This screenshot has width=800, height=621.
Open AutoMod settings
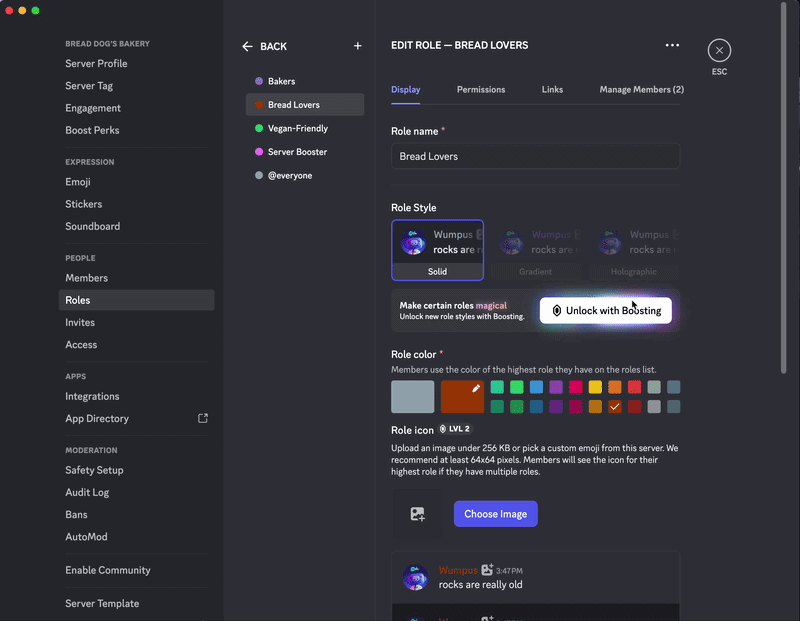coord(136,537)
